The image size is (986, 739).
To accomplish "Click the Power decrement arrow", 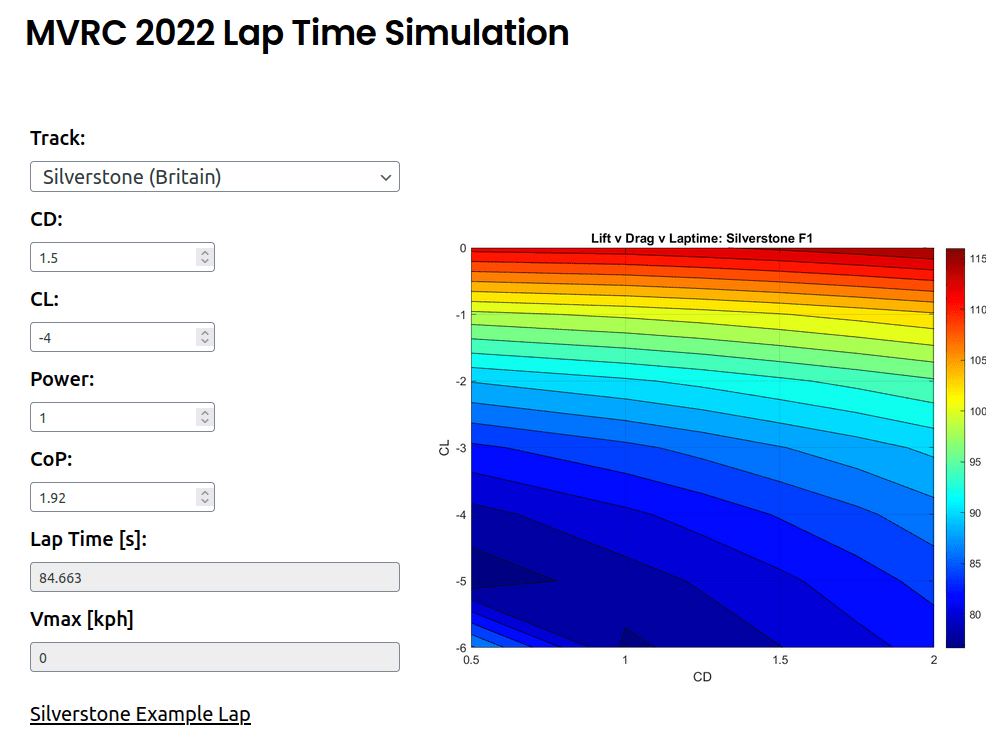I will [x=204, y=423].
